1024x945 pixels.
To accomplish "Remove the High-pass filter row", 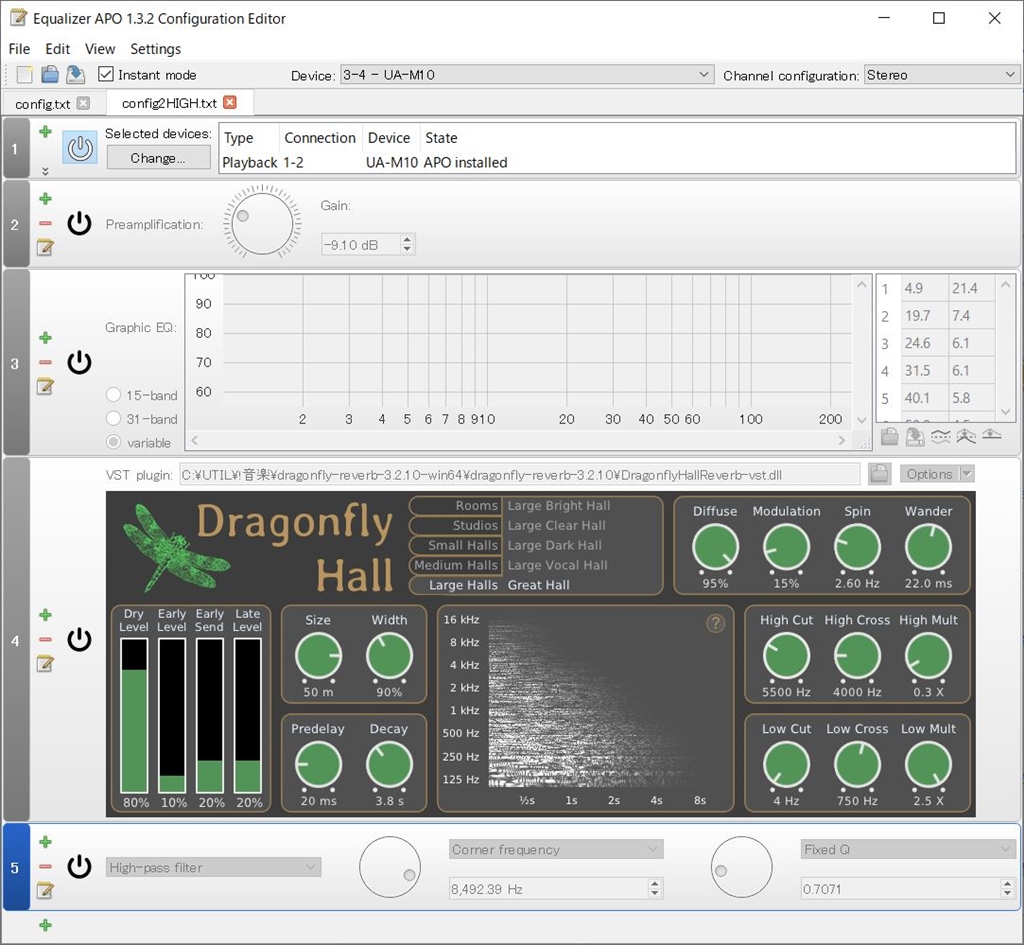I will coord(45,867).
